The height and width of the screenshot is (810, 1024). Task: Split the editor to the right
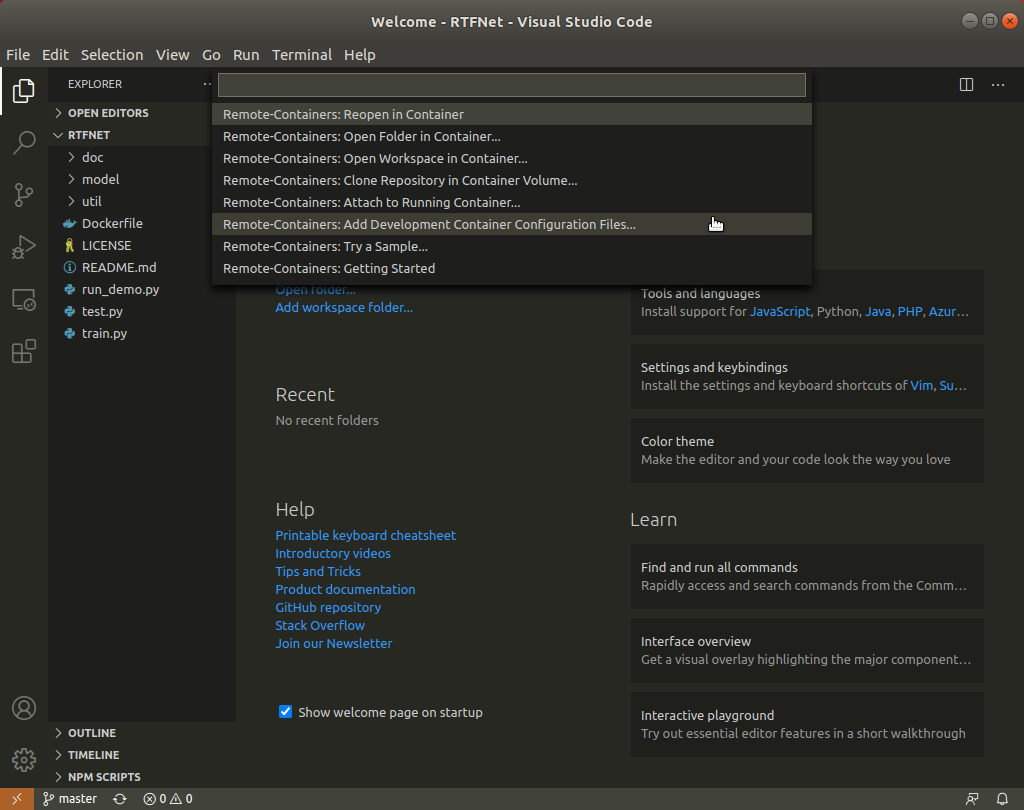click(x=967, y=84)
